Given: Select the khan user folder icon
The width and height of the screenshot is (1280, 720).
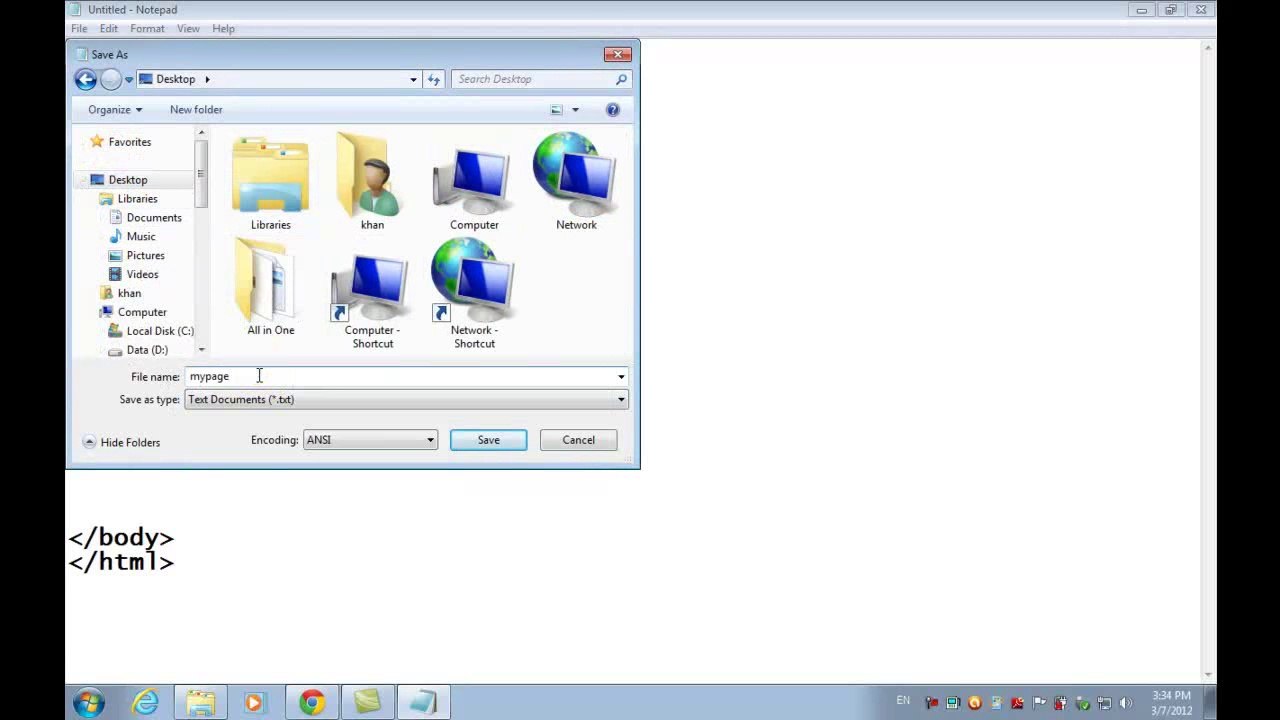Looking at the screenshot, I should click(x=372, y=180).
